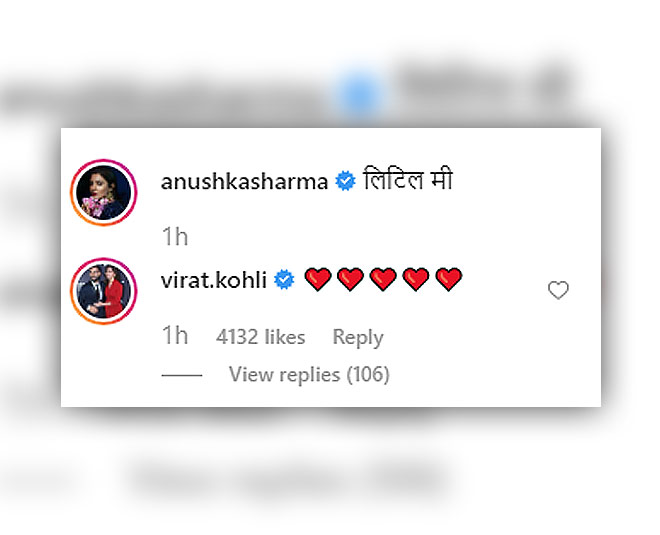Screen dimensions: 660x535
Task: Open the 4132 likes list
Action: click(x=261, y=337)
